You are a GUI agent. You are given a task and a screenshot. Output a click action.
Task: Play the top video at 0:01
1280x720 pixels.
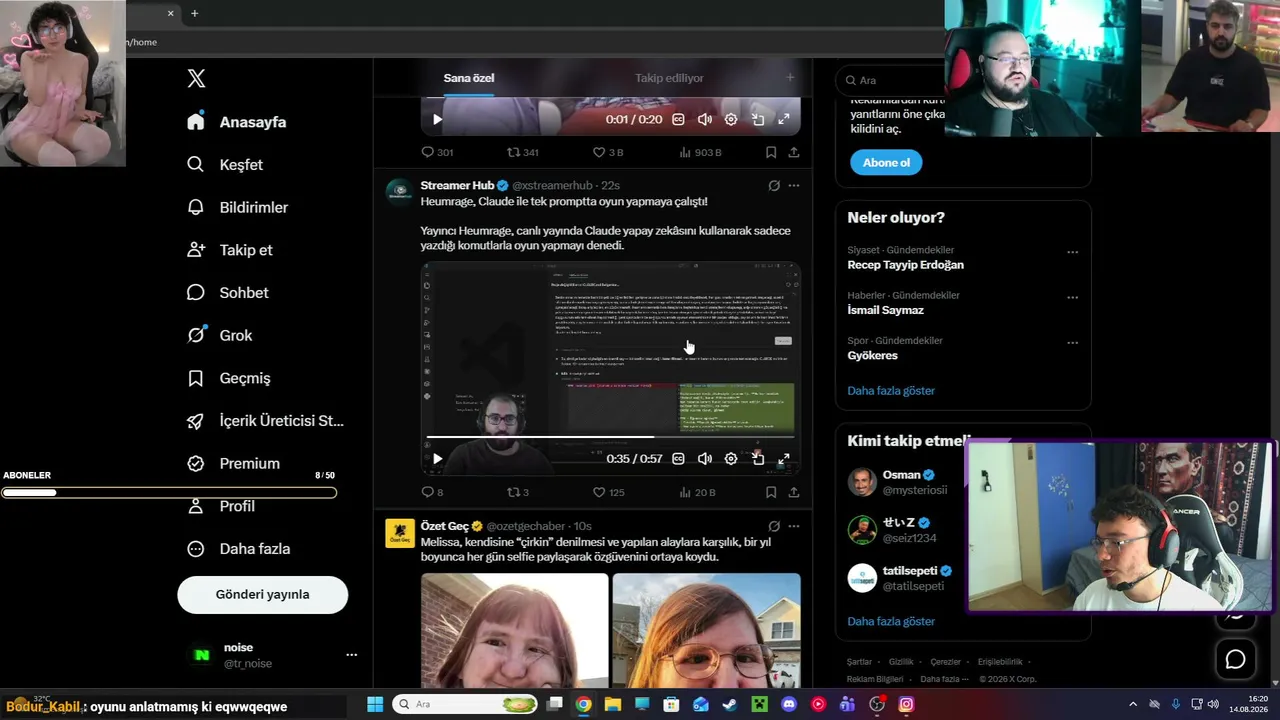click(437, 119)
